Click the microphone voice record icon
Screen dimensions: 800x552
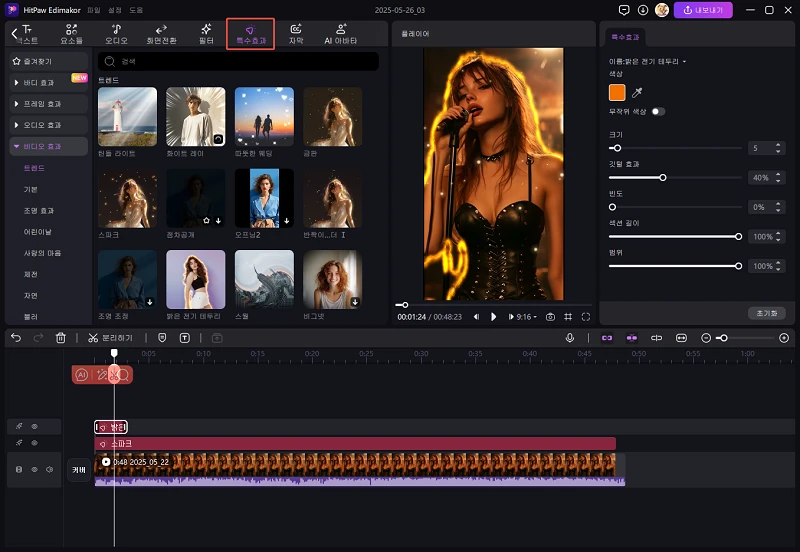[x=570, y=338]
